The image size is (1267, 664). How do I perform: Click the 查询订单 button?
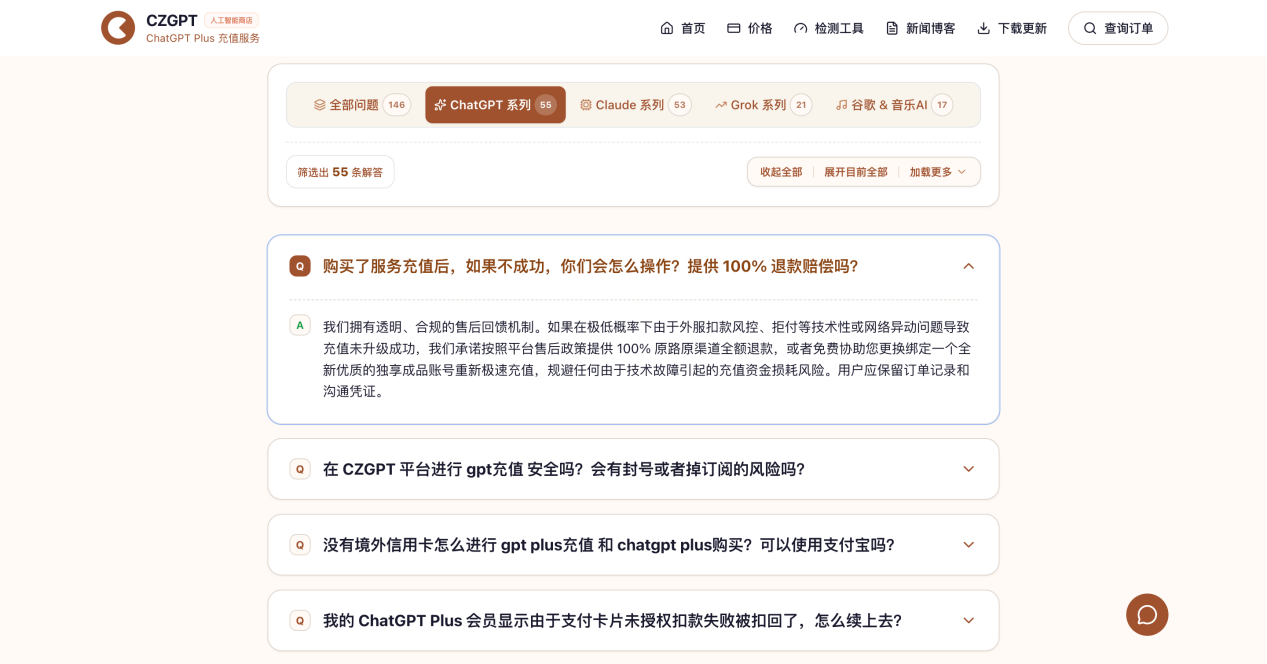click(x=1118, y=28)
